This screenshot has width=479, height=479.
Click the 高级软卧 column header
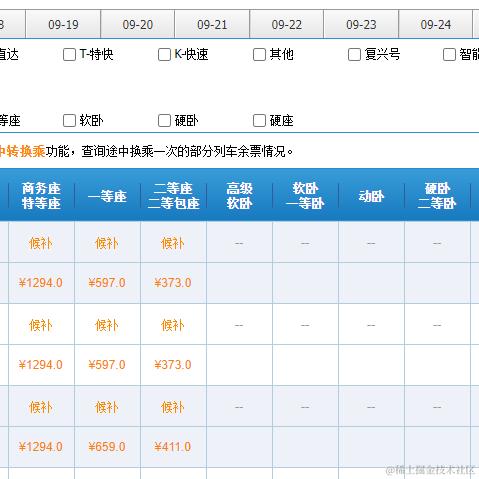pos(239,196)
